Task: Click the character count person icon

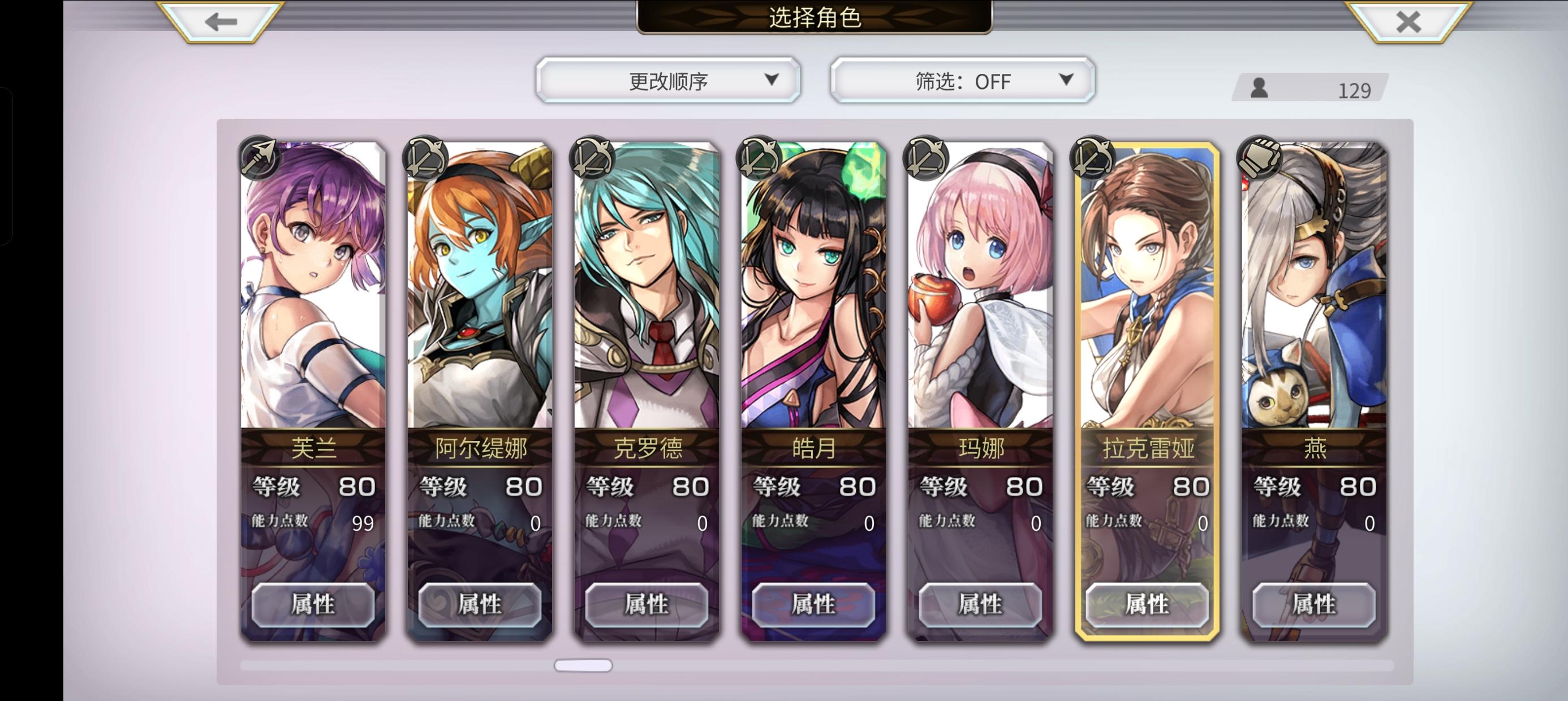Action: coord(1259,88)
